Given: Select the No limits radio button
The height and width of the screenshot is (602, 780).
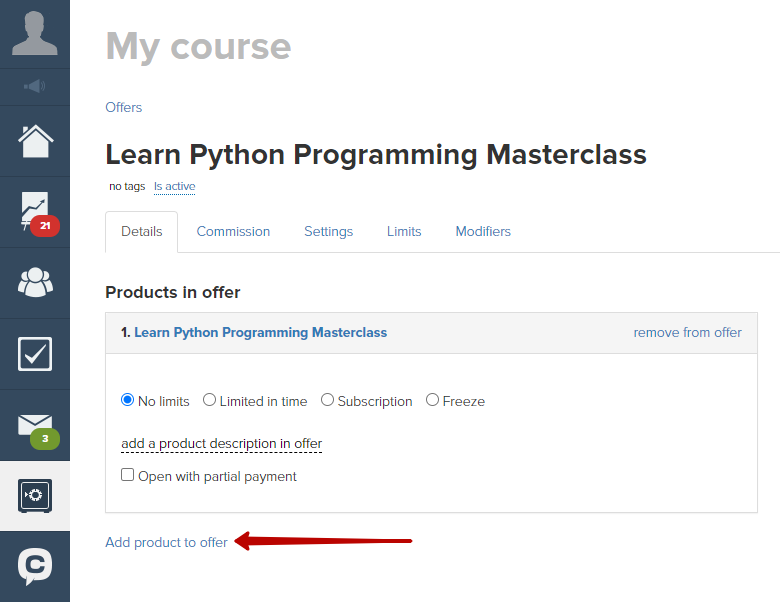Looking at the screenshot, I should pyautogui.click(x=127, y=400).
